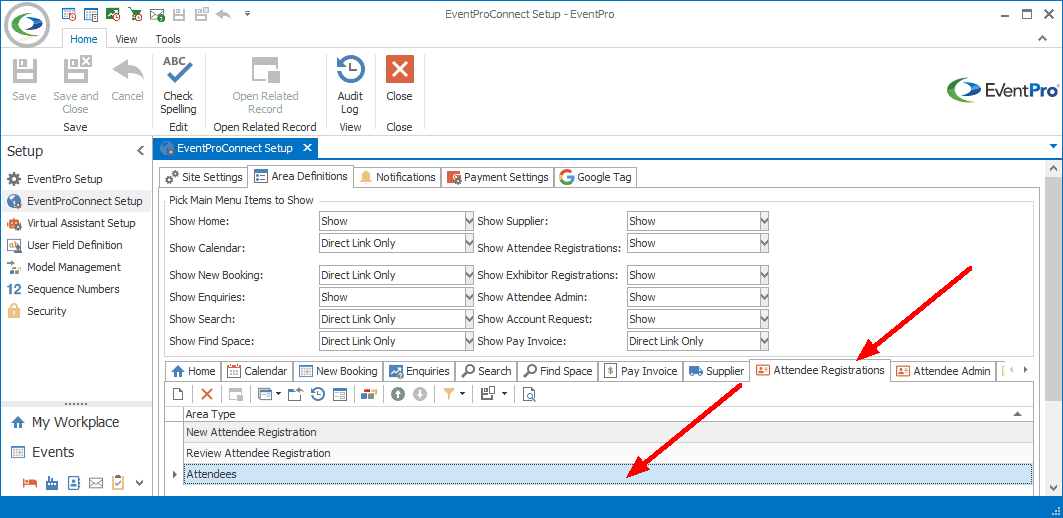Open the filter funnel dropdown arrow
Screen dimensions: 1063x518
coord(463,394)
